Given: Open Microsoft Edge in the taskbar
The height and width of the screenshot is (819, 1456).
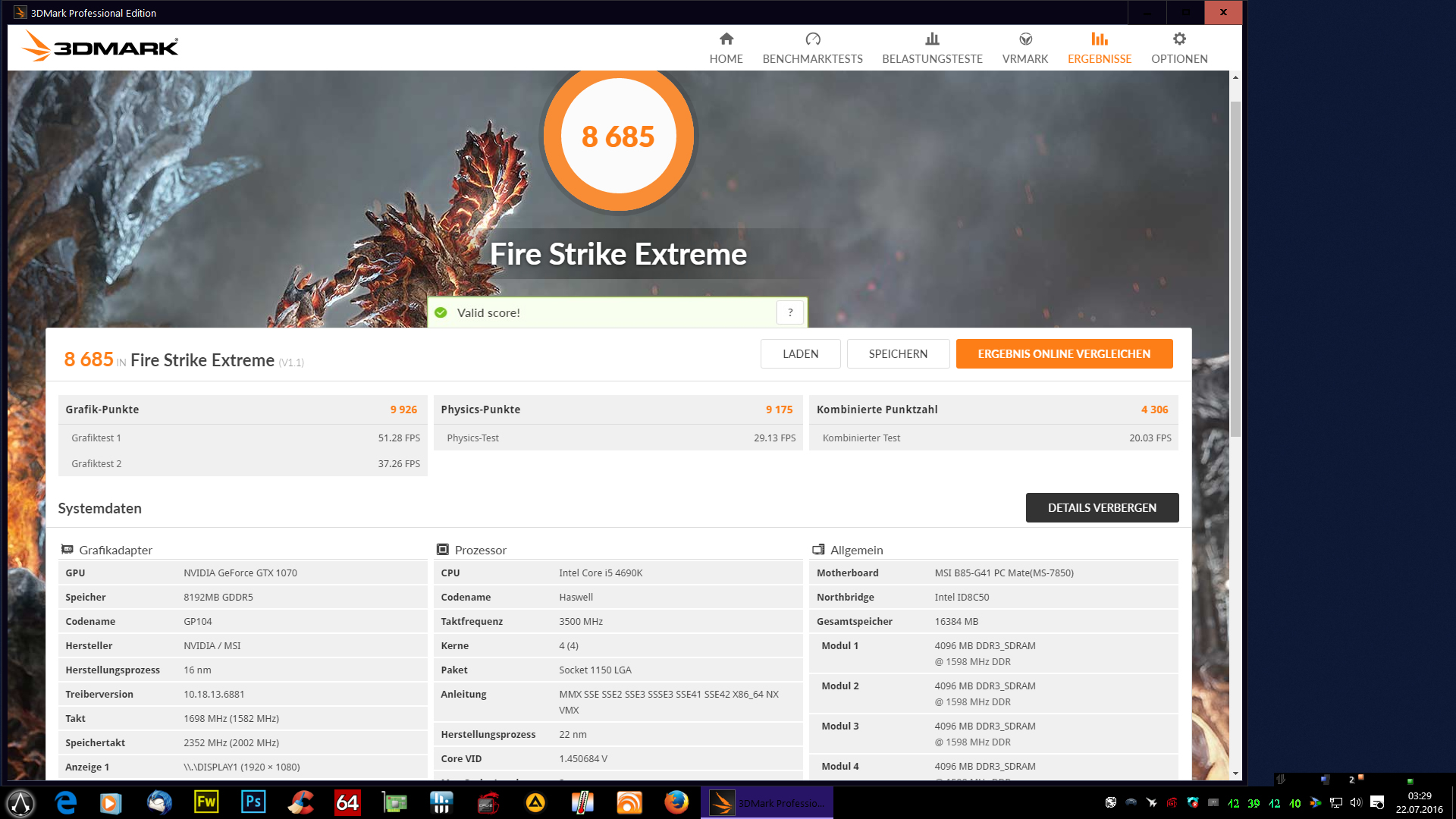Looking at the screenshot, I should click(66, 802).
